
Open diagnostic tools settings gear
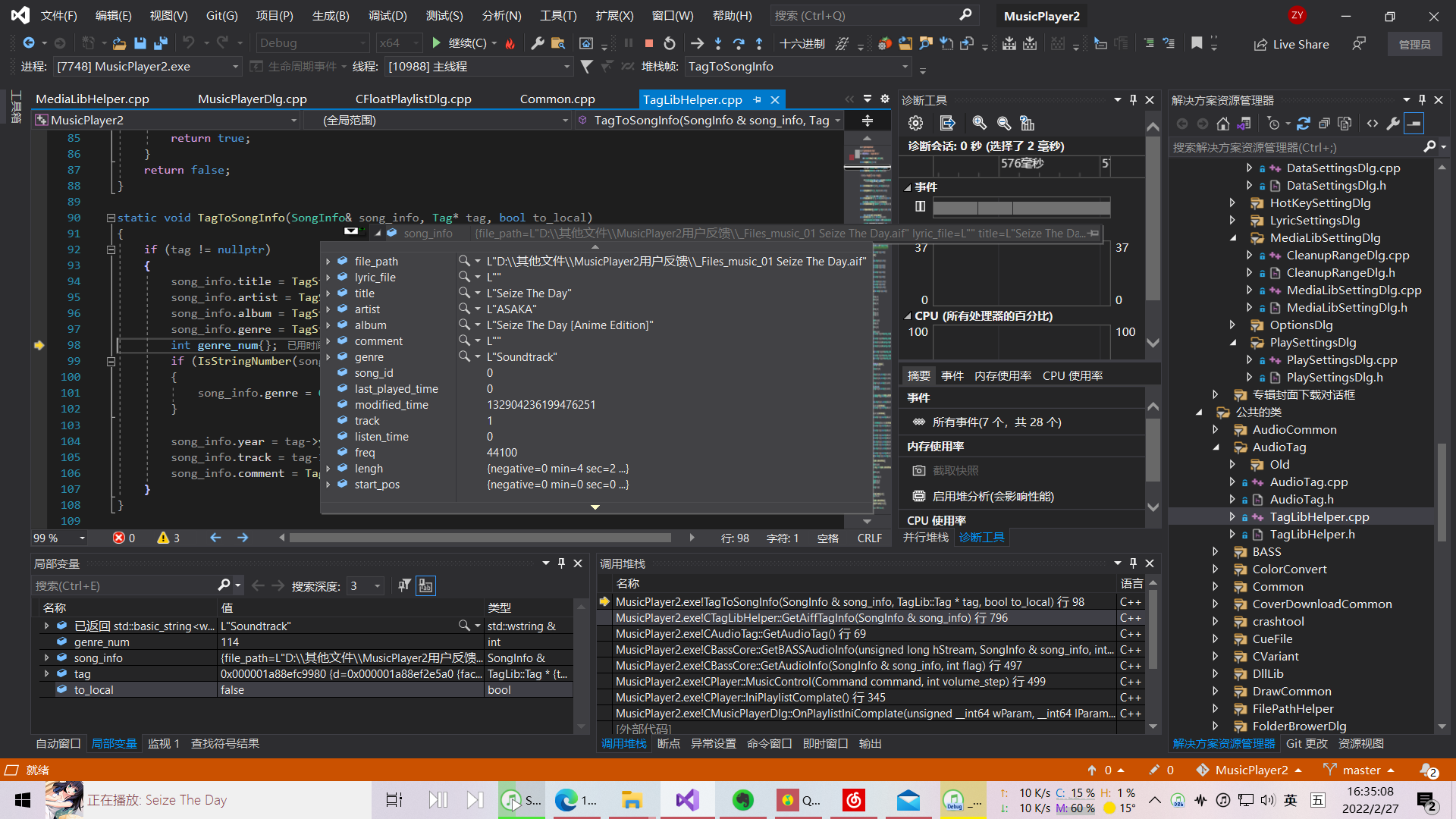[x=916, y=123]
